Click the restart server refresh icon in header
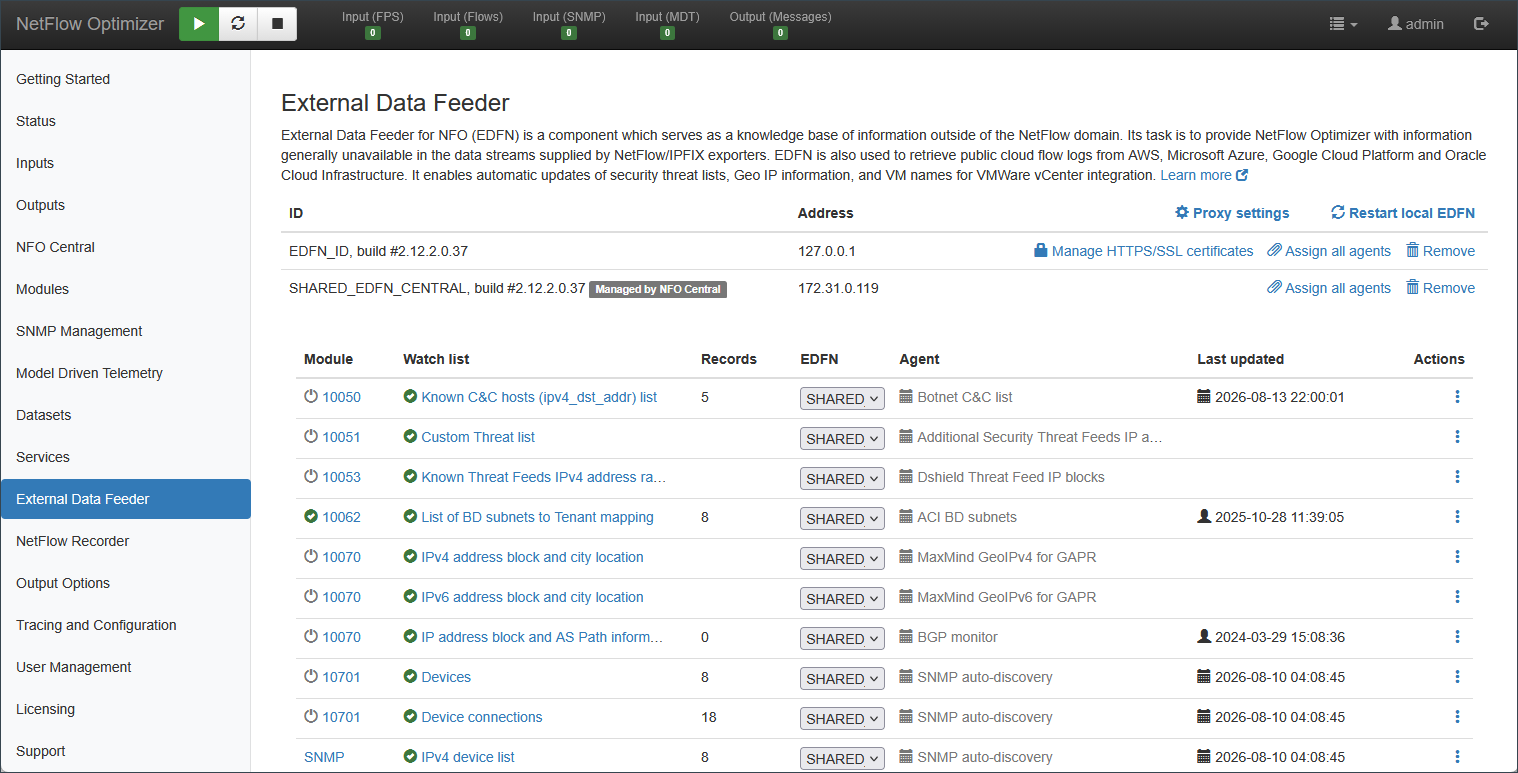This screenshot has width=1518, height=773. [x=238, y=24]
